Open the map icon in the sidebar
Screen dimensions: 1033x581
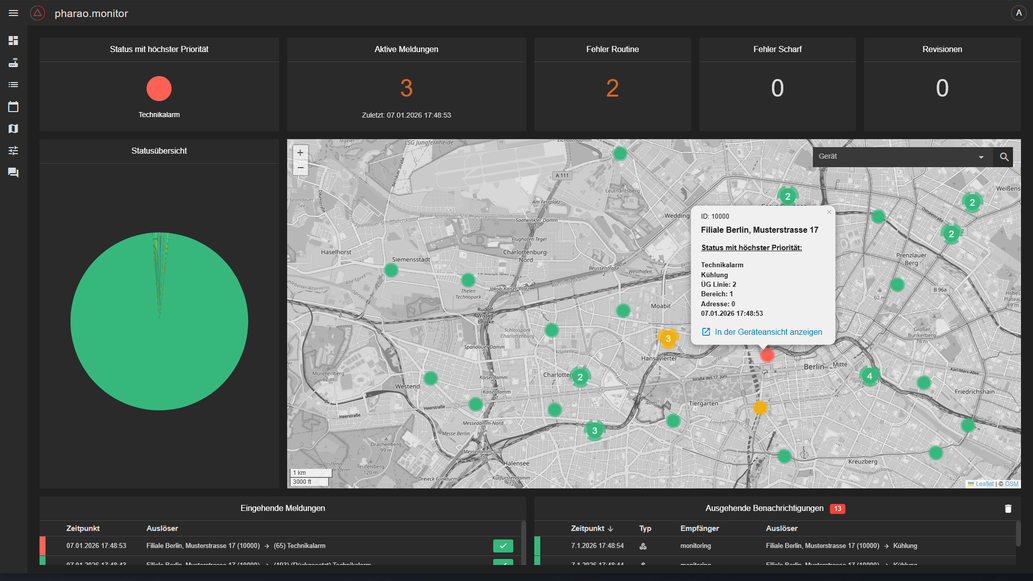tap(13, 128)
